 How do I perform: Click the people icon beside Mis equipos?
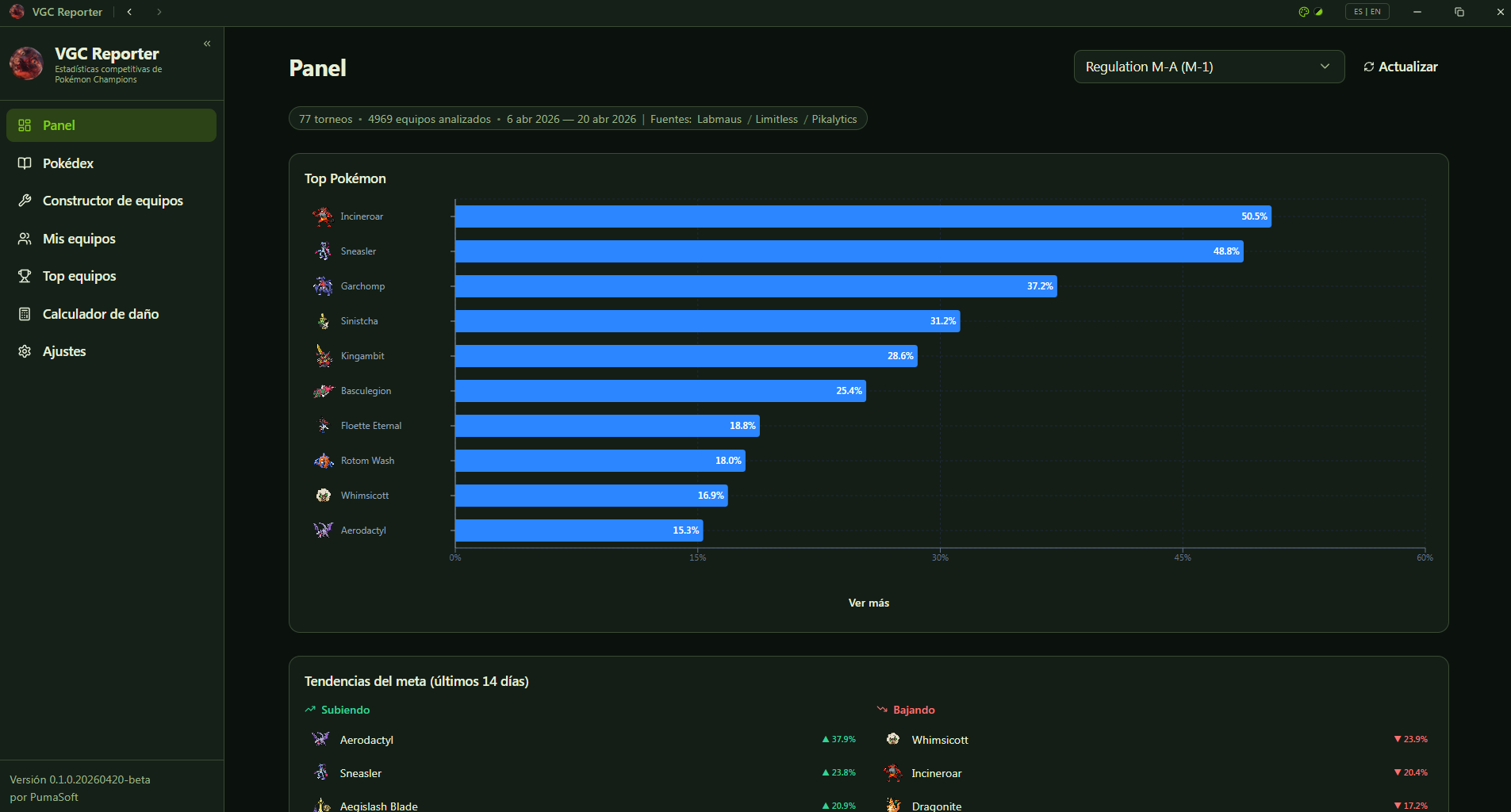[x=25, y=239]
